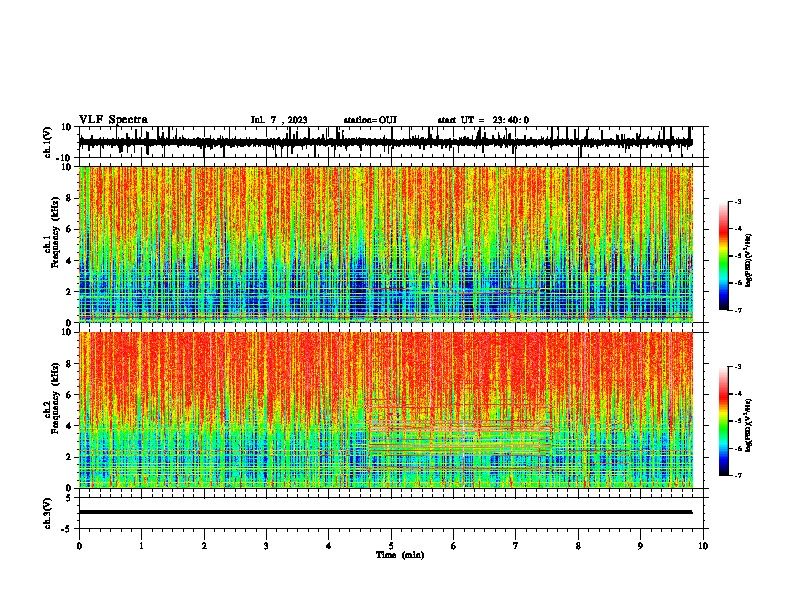
Task: Click the ch.1 spectrogram plot
Action: 386,244
